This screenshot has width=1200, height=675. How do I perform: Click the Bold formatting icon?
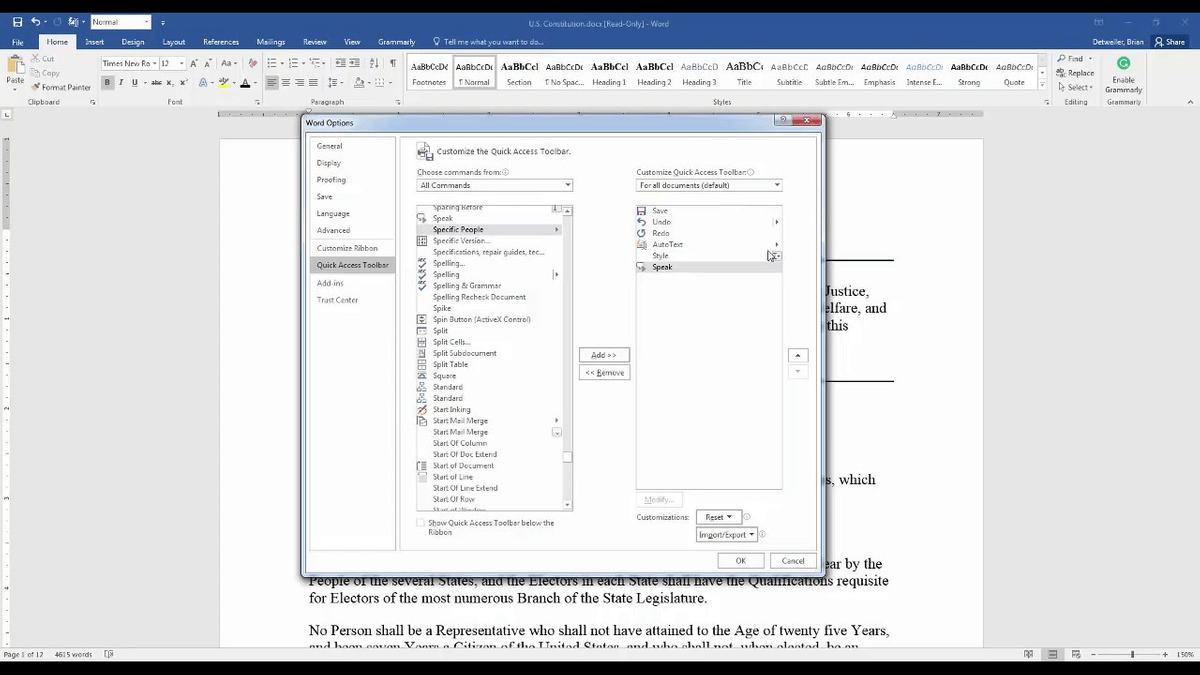(x=107, y=83)
